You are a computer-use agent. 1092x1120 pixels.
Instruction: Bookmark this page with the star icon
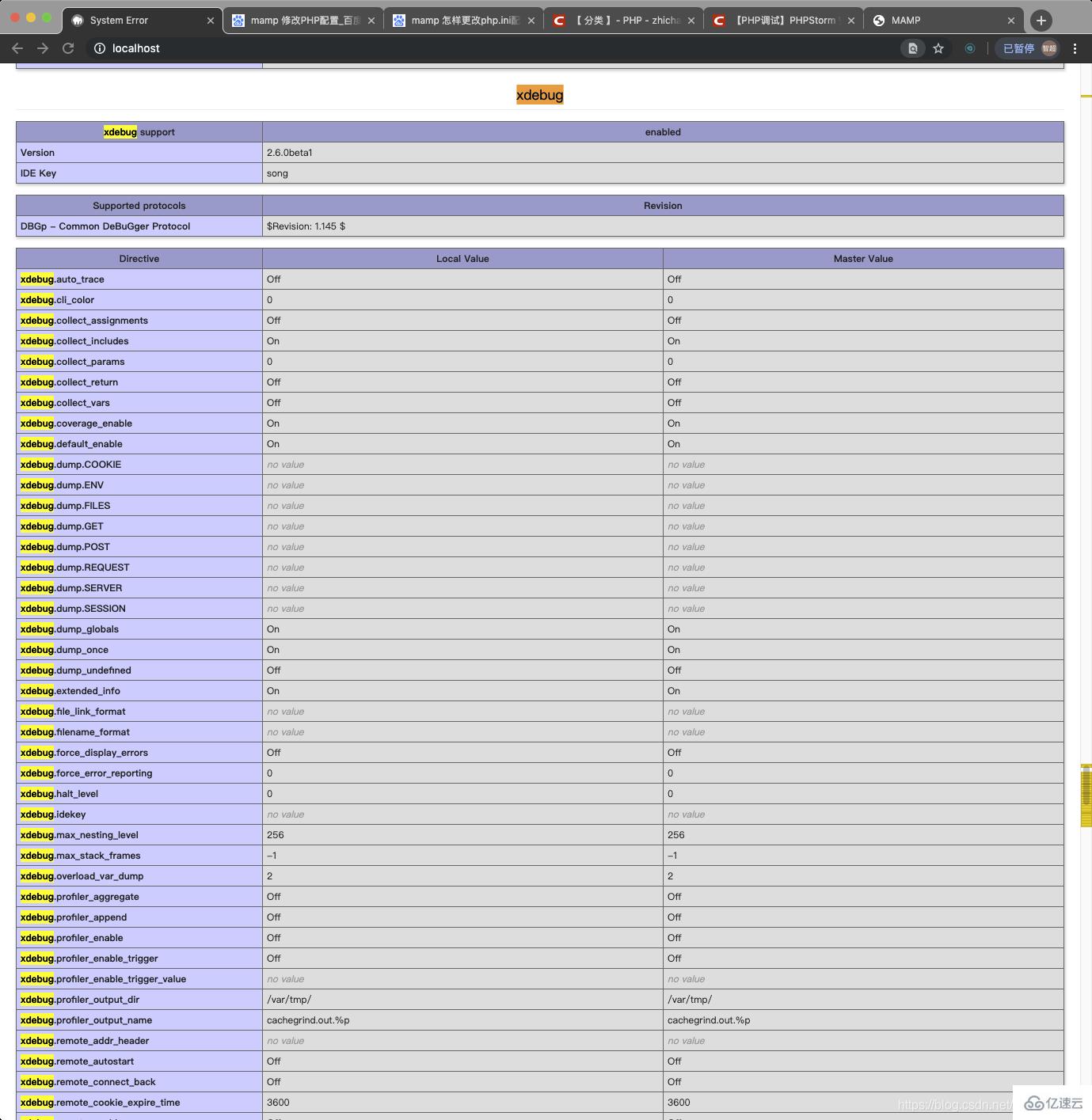(938, 48)
